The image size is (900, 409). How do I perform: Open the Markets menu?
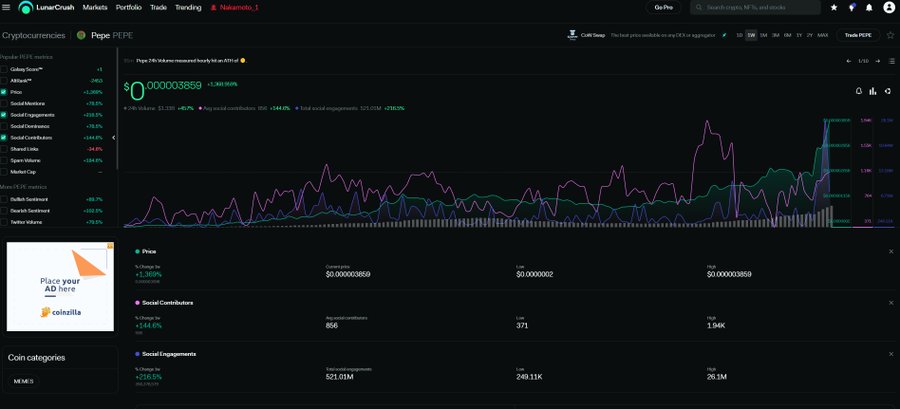pyautogui.click(x=95, y=7)
